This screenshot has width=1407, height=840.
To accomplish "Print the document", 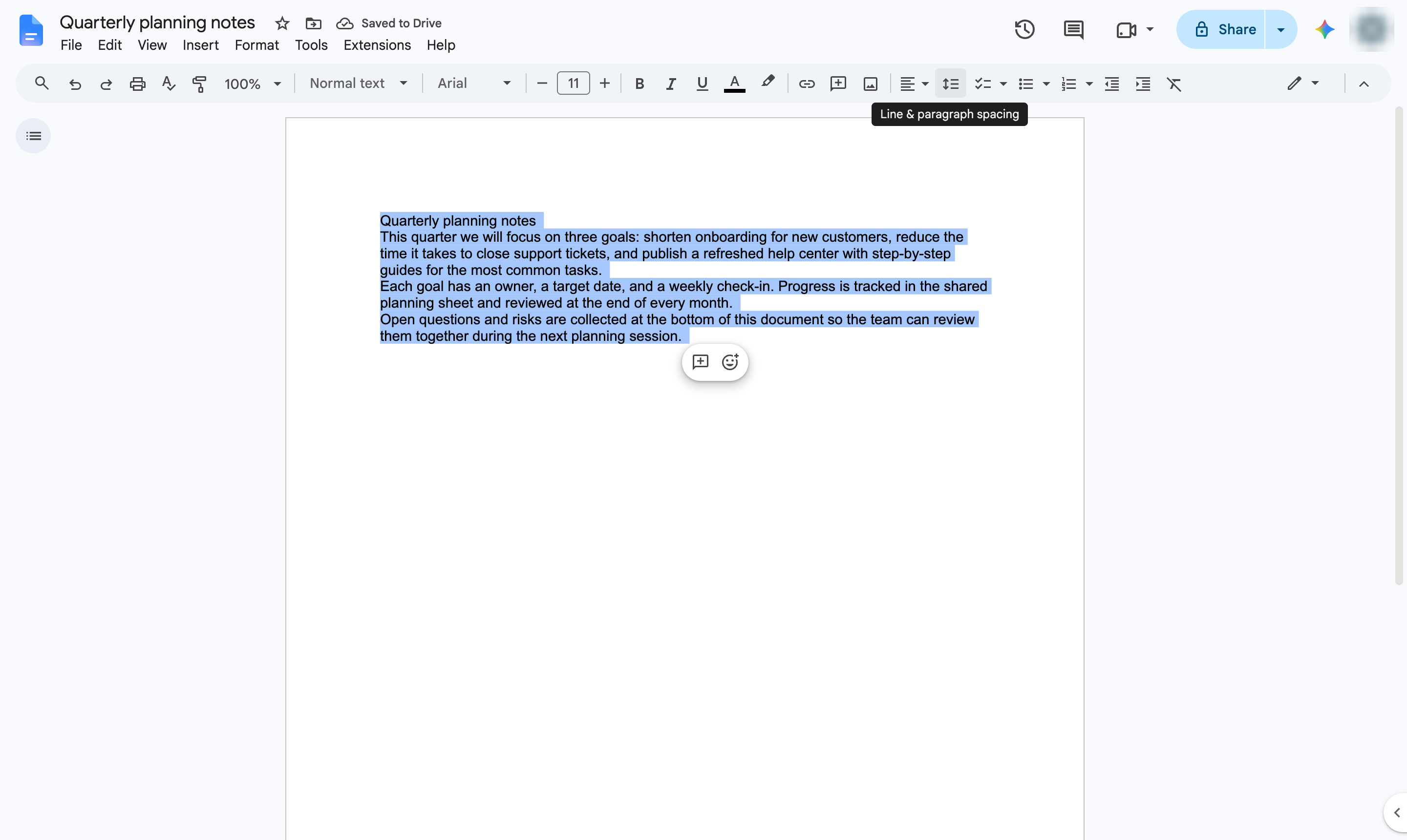I will pyautogui.click(x=138, y=84).
